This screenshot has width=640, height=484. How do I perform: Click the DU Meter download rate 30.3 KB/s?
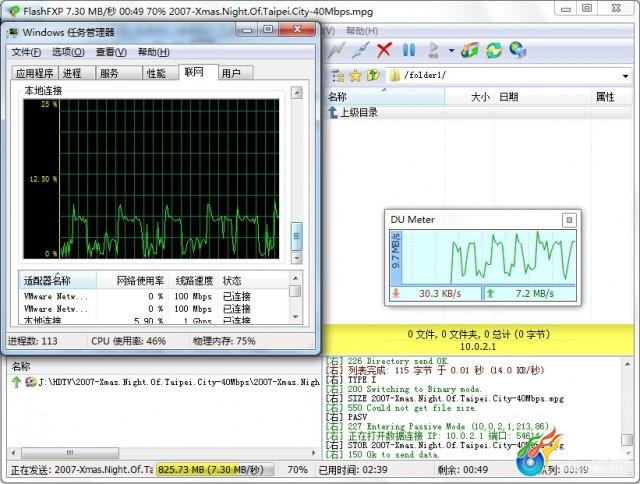[x=440, y=293]
